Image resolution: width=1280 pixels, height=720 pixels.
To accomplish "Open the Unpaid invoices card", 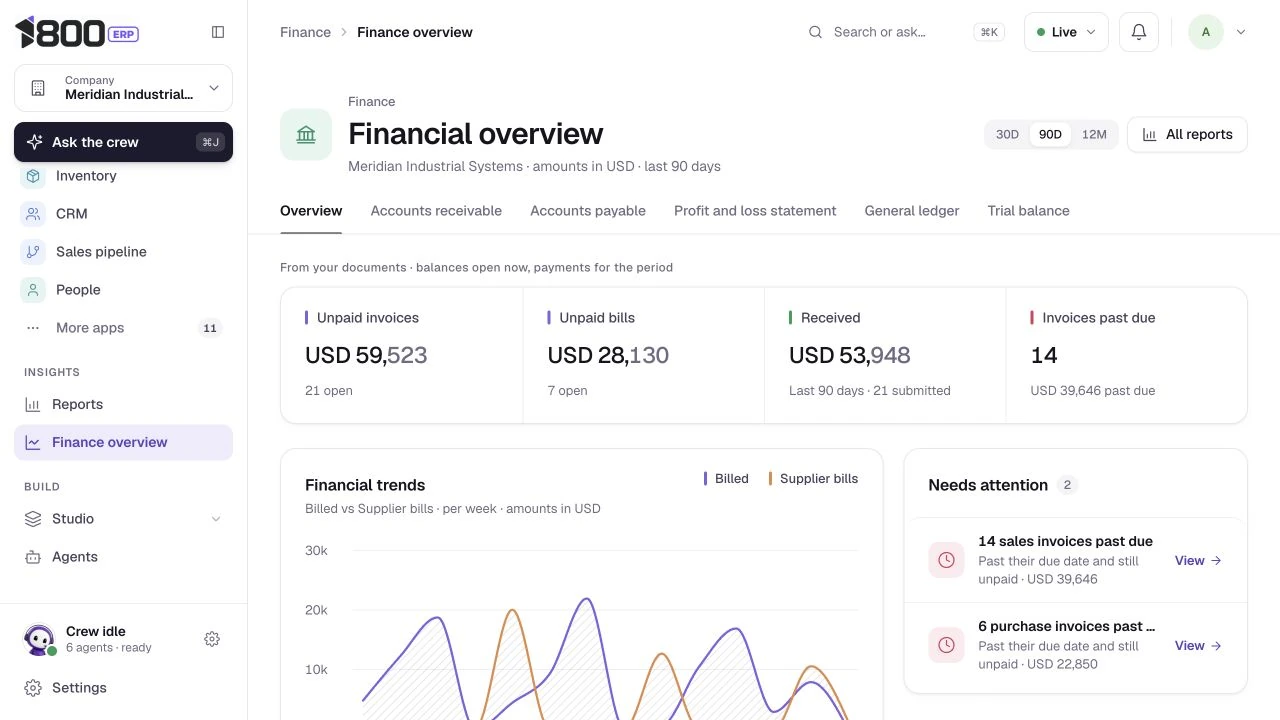I will 402,356.
